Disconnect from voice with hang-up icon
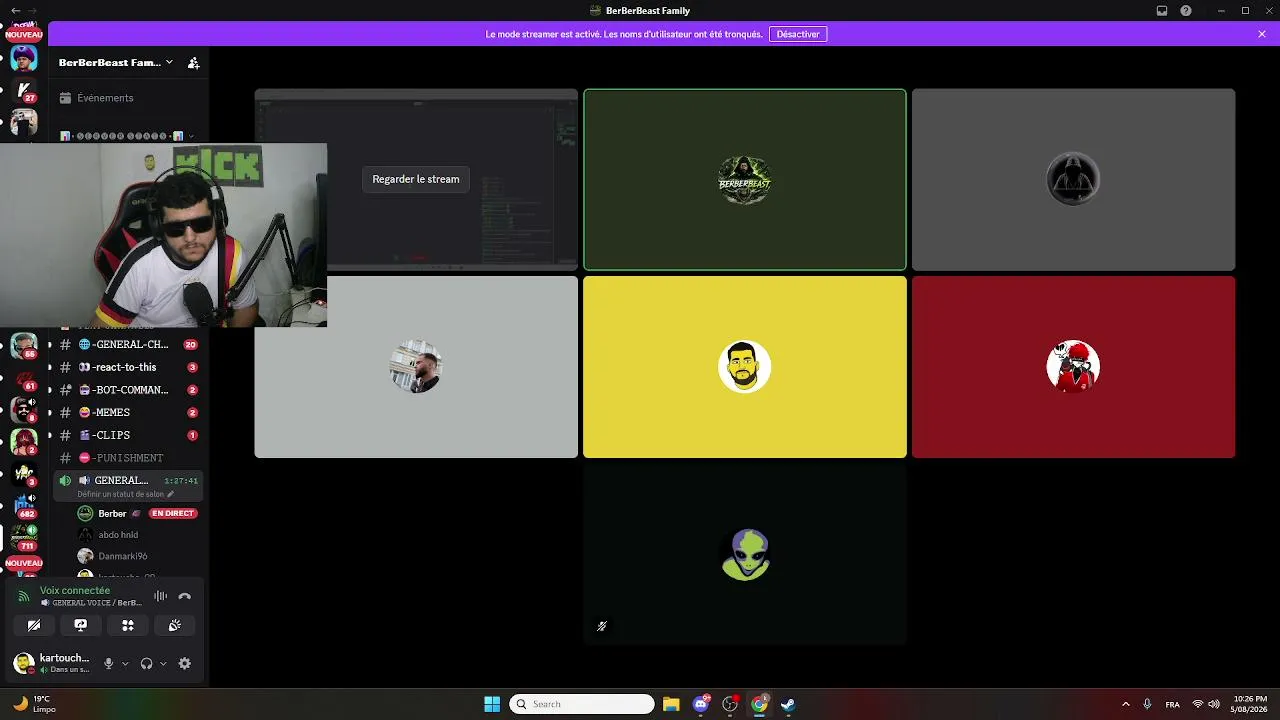 coord(184,596)
